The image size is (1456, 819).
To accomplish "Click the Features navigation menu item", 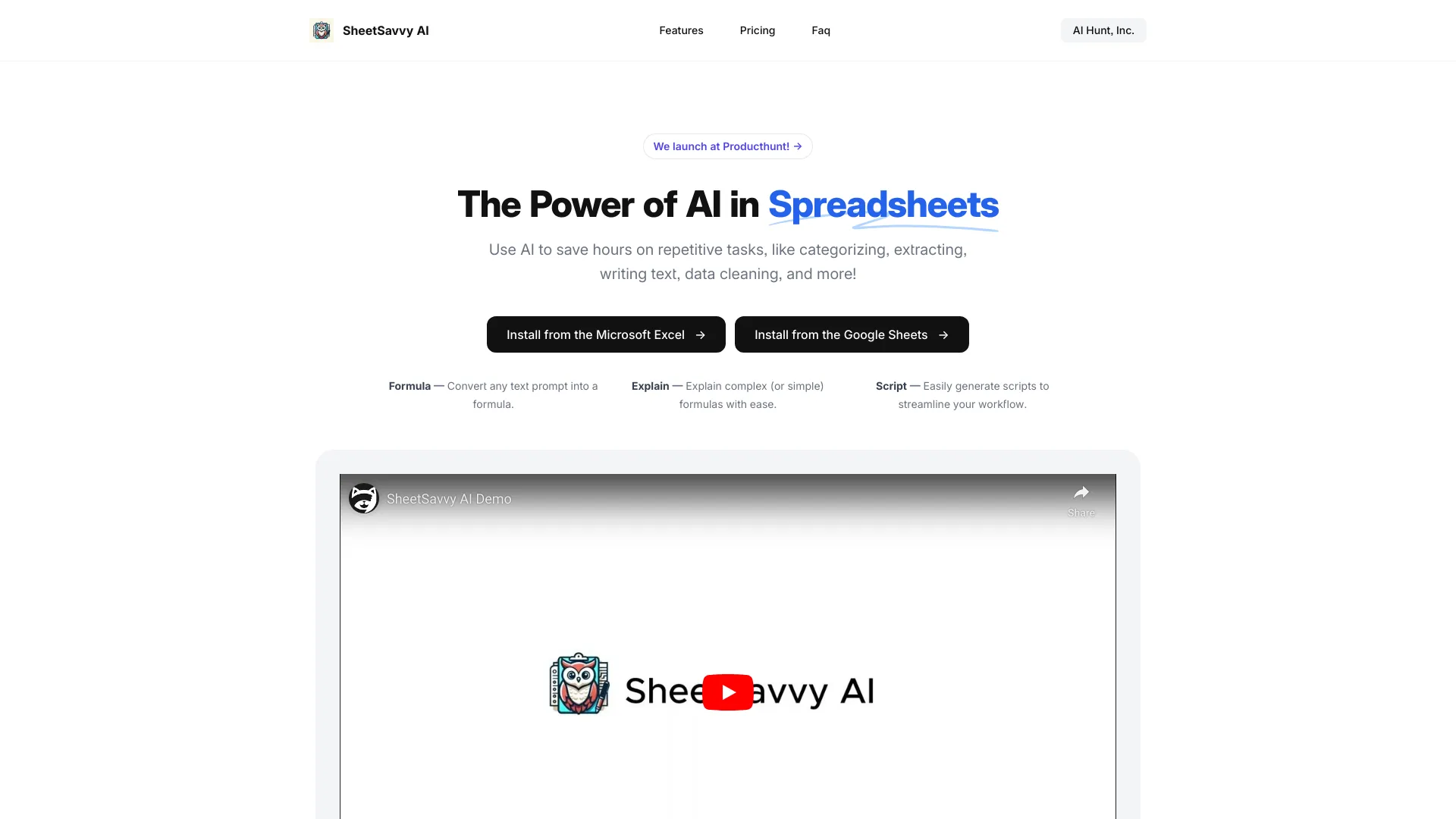I will pos(681,30).
